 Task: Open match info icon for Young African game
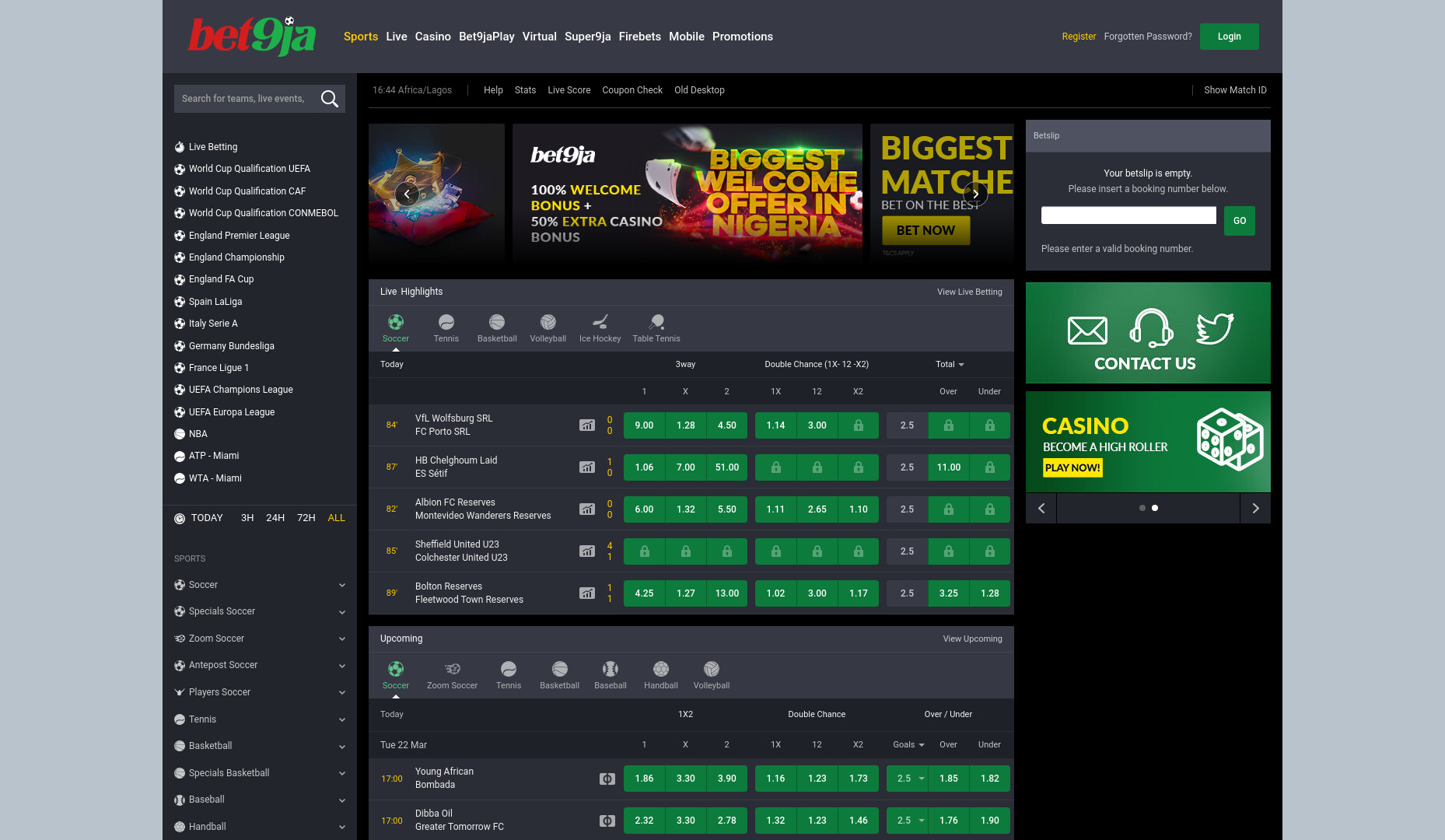(607, 779)
